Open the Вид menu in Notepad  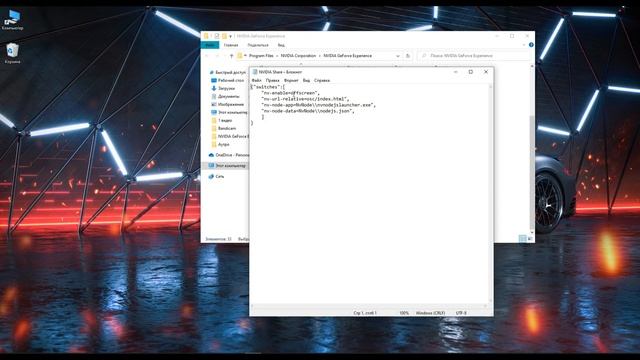pyautogui.click(x=306, y=80)
